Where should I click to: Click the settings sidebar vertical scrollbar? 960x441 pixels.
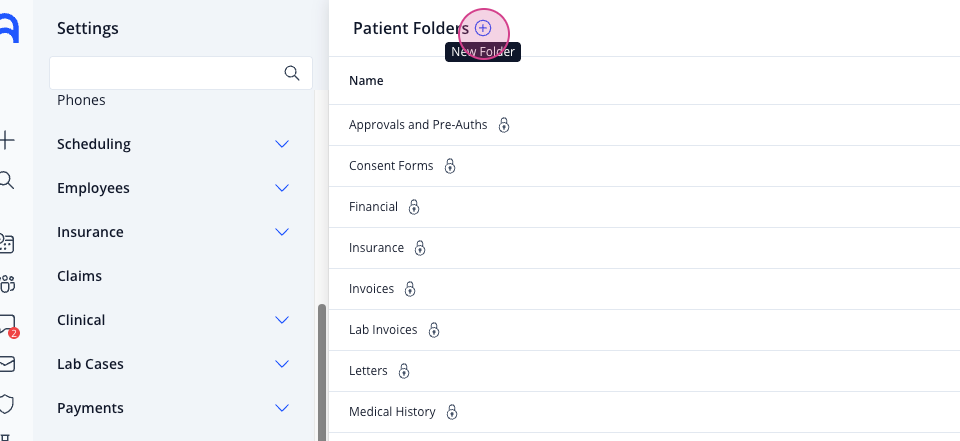click(x=321, y=372)
